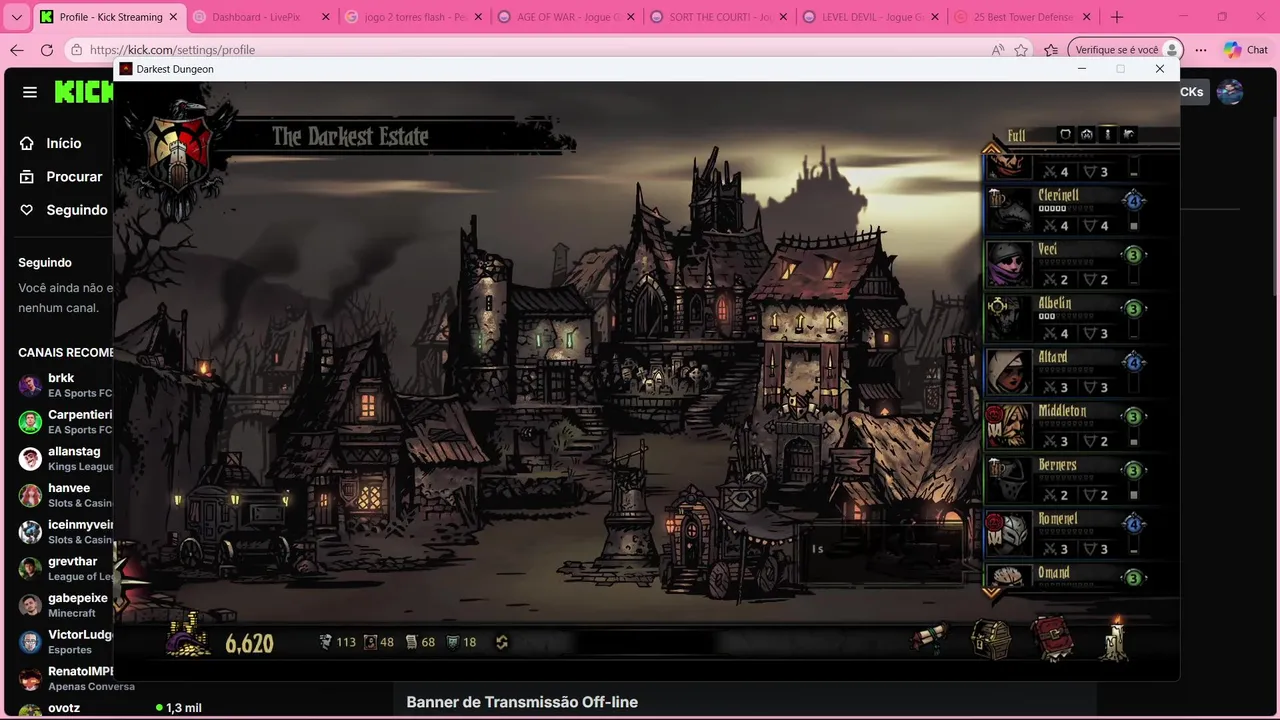
Task: Click the flag-shaped roster sort icon
Action: pyautogui.click(x=1129, y=134)
